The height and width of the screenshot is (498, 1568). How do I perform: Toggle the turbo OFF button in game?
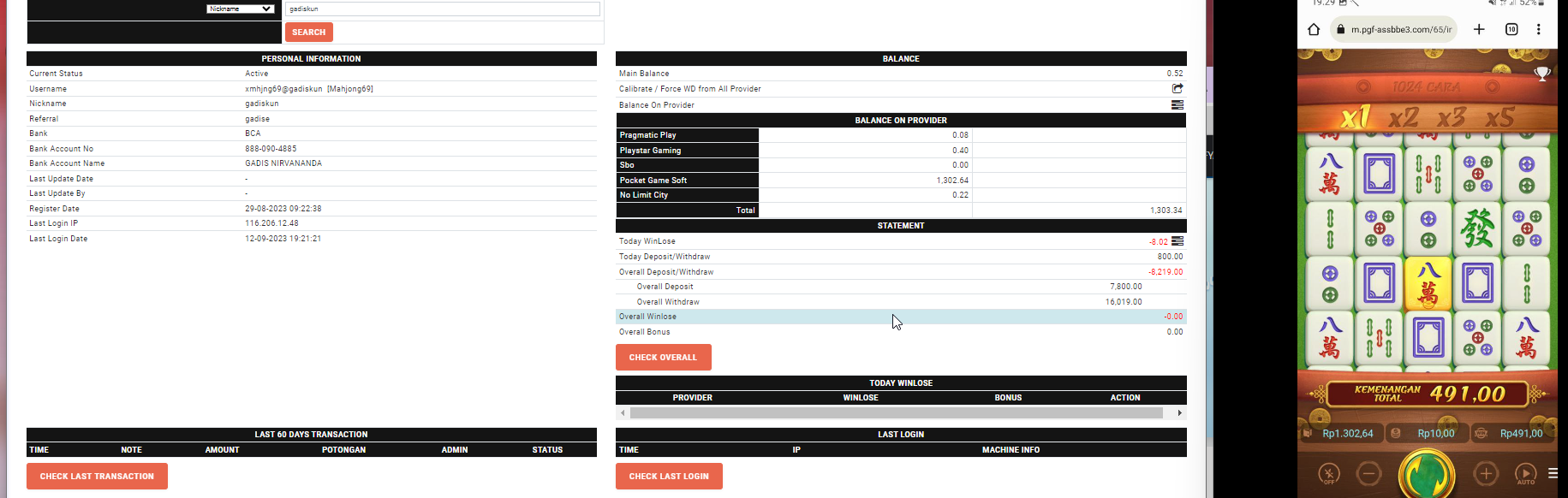tap(1328, 473)
